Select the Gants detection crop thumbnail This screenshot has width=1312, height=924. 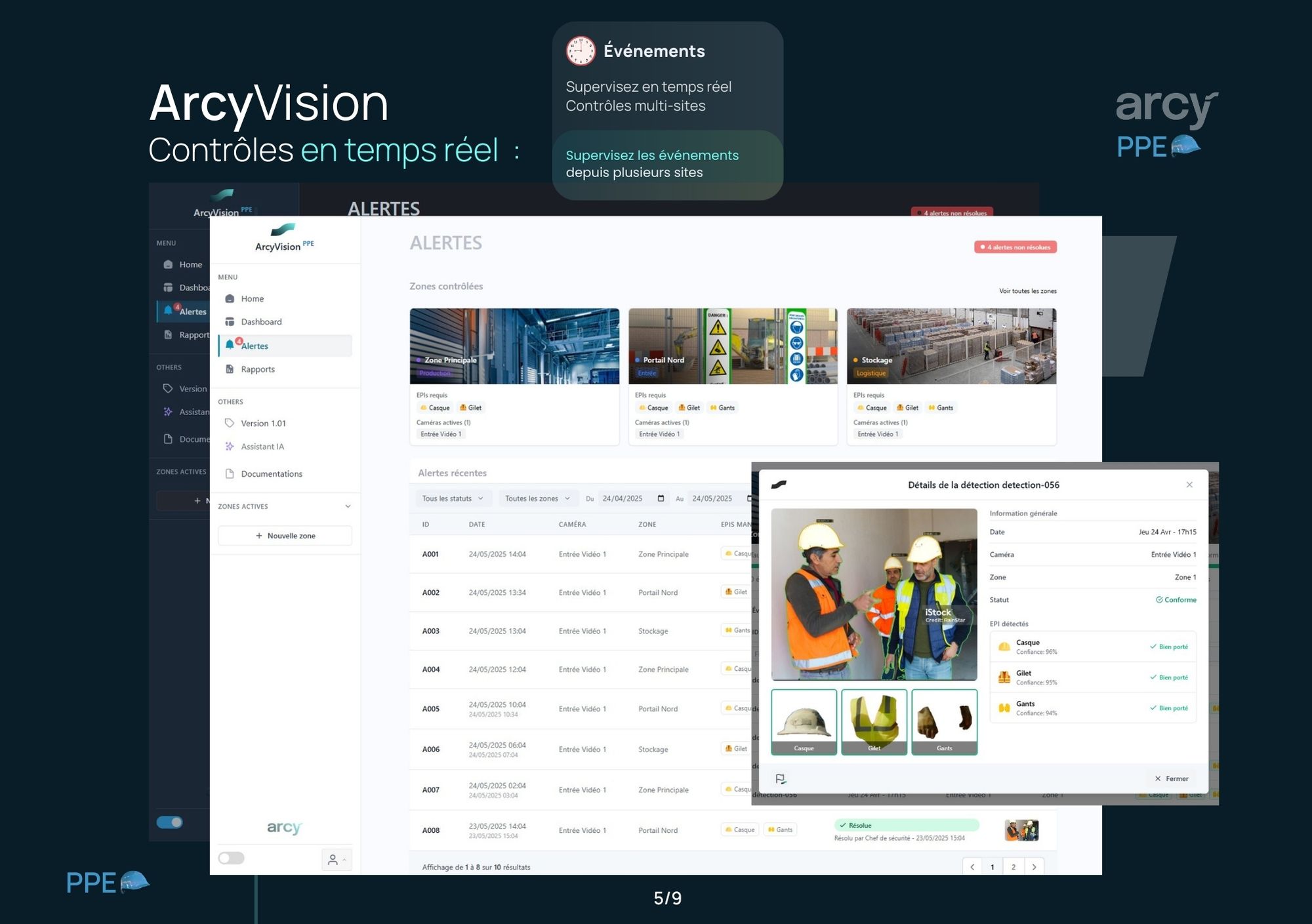pyautogui.click(x=945, y=722)
